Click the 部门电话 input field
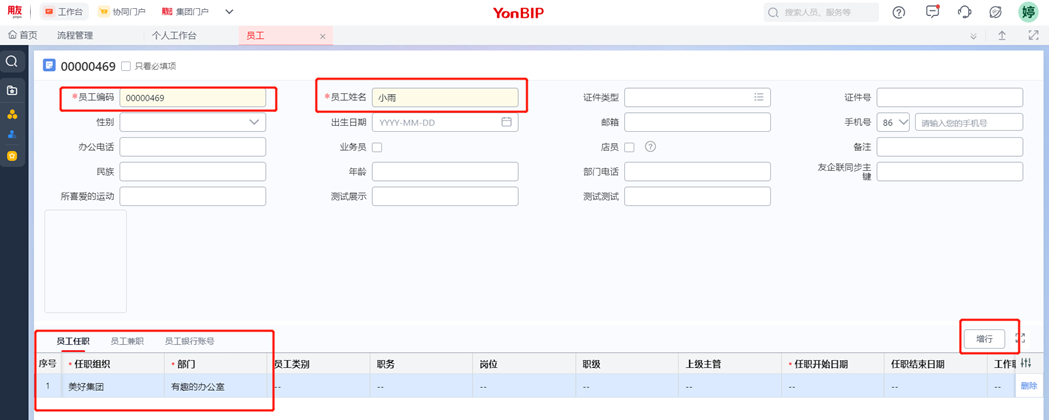The height and width of the screenshot is (420, 1049). coord(698,172)
